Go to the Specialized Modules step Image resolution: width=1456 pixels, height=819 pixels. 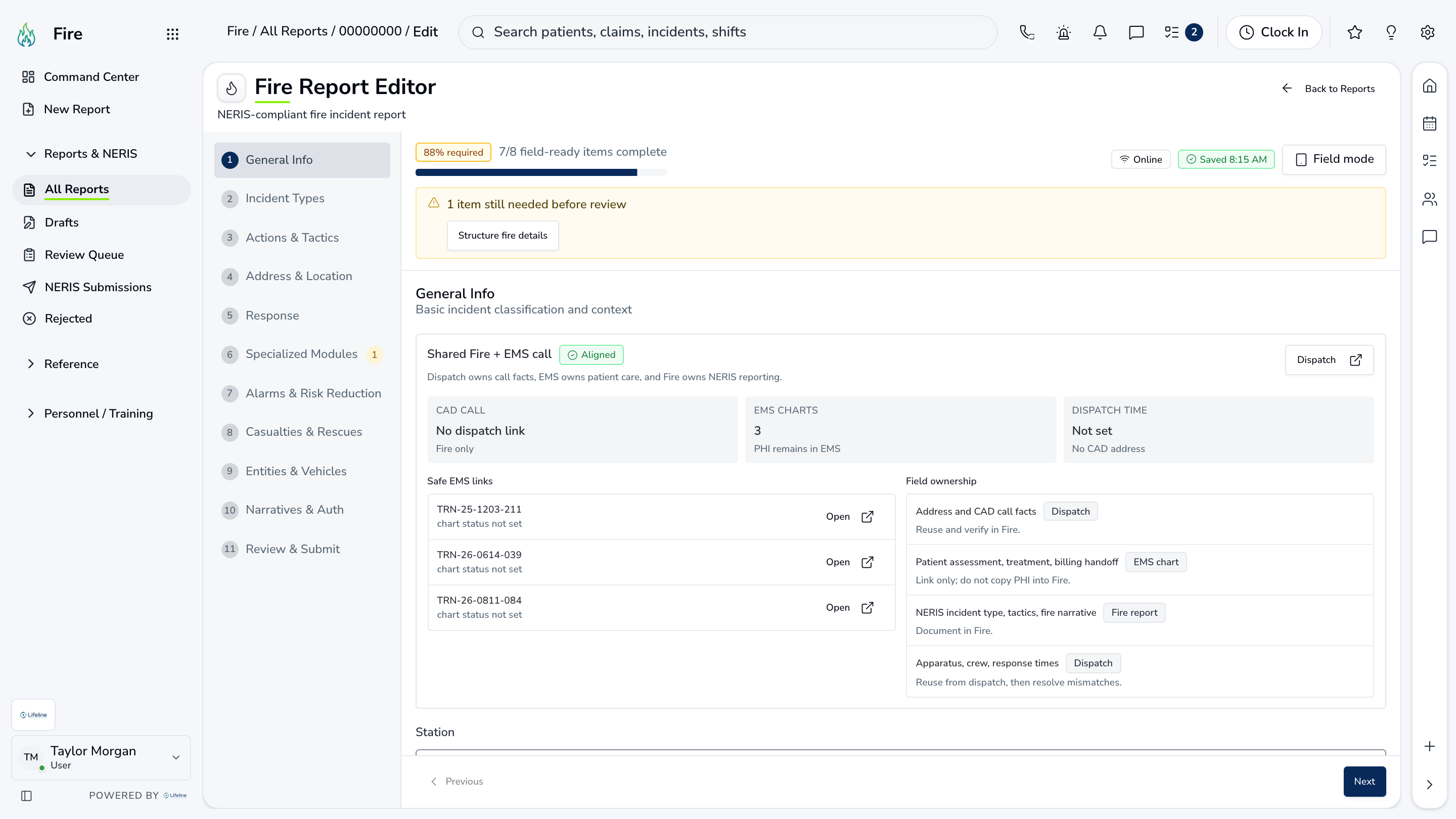pos(302,354)
